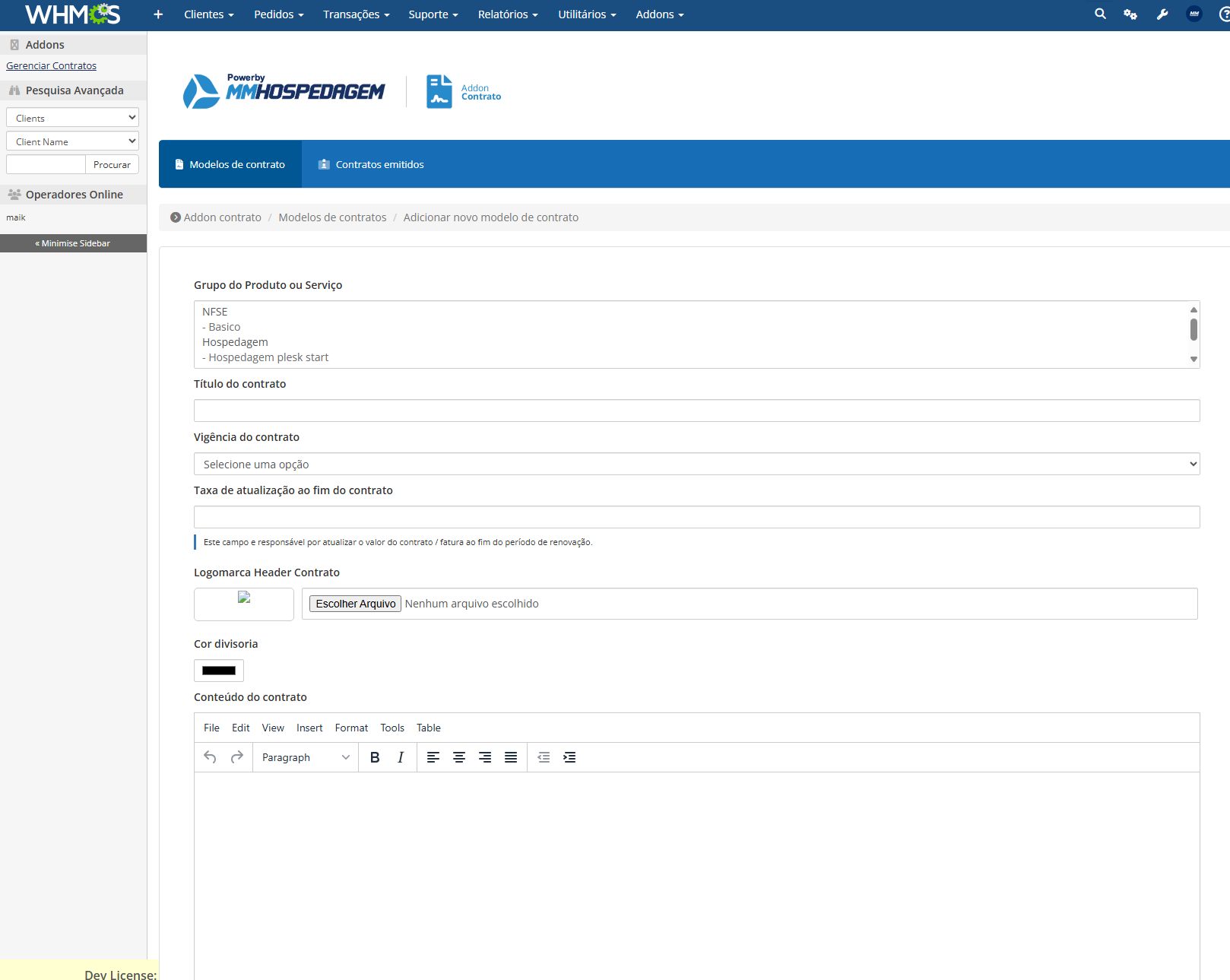Justify text in editor

pos(511,757)
